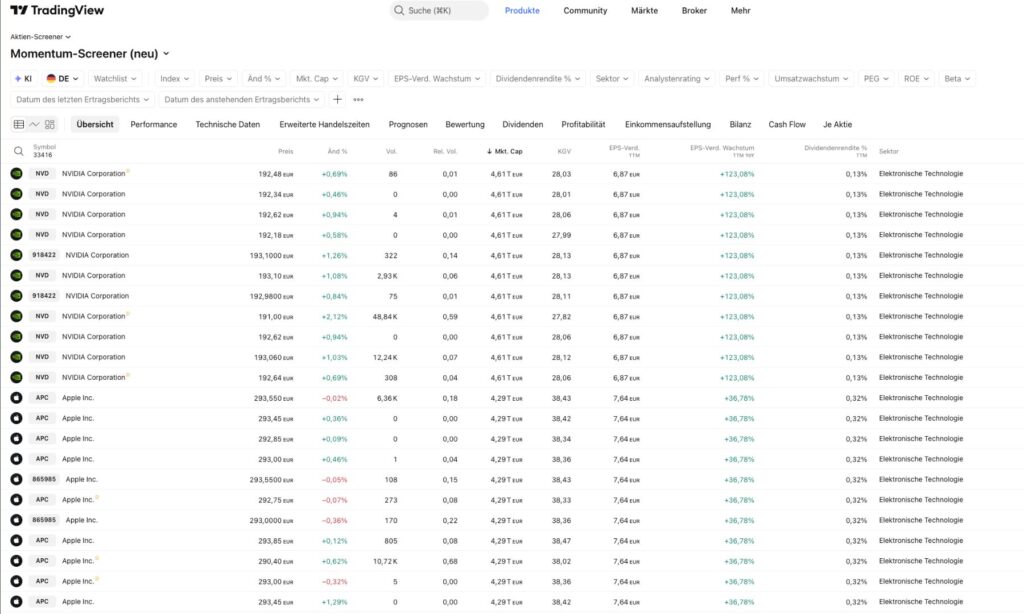Switch to the Je Aktie tab
Image resolution: width=1024 pixels, height=614 pixels.
click(x=837, y=124)
